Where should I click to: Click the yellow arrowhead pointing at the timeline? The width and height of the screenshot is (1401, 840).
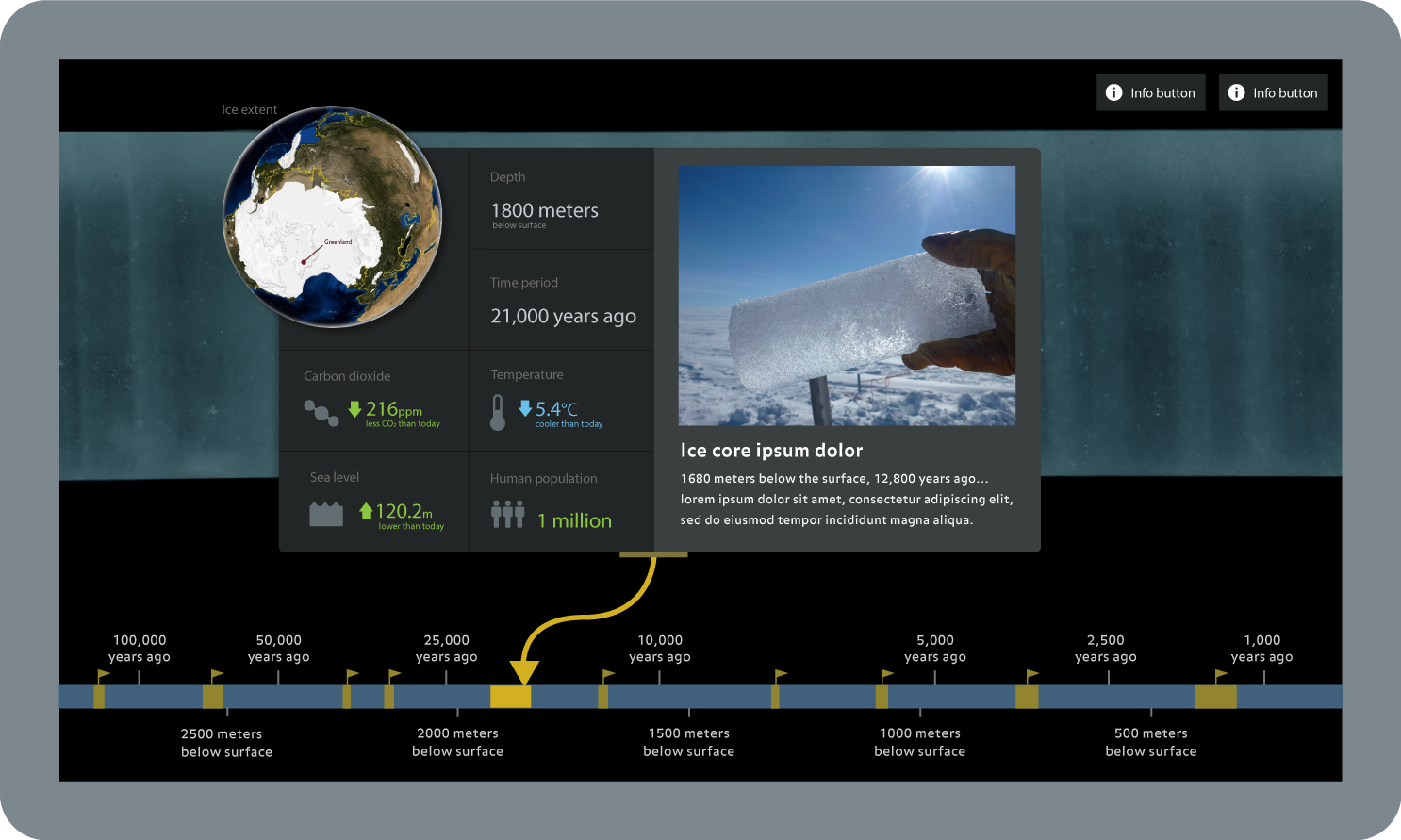523,672
